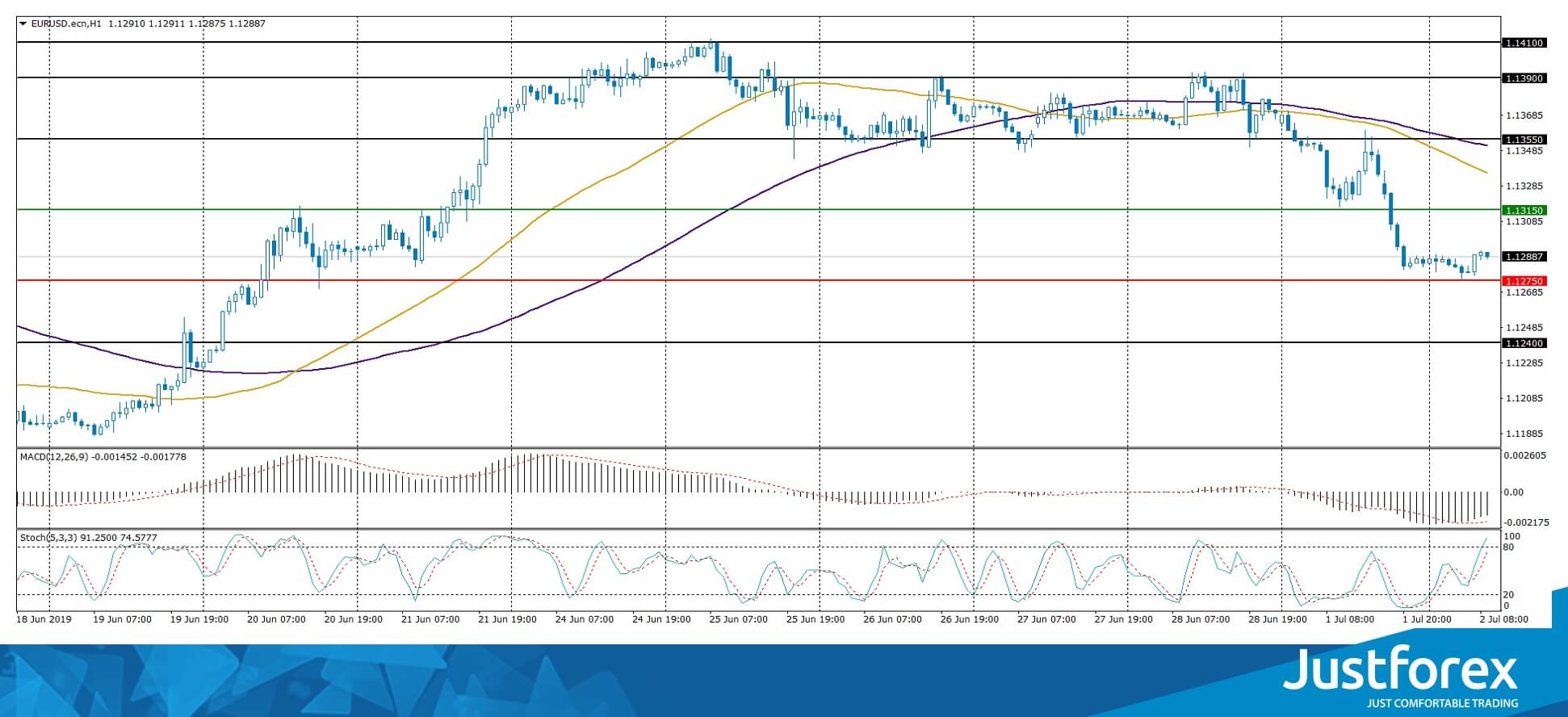Image resolution: width=1568 pixels, height=717 pixels.
Task: Select the 24 Jun 07:00 time label
Action: pos(584,619)
